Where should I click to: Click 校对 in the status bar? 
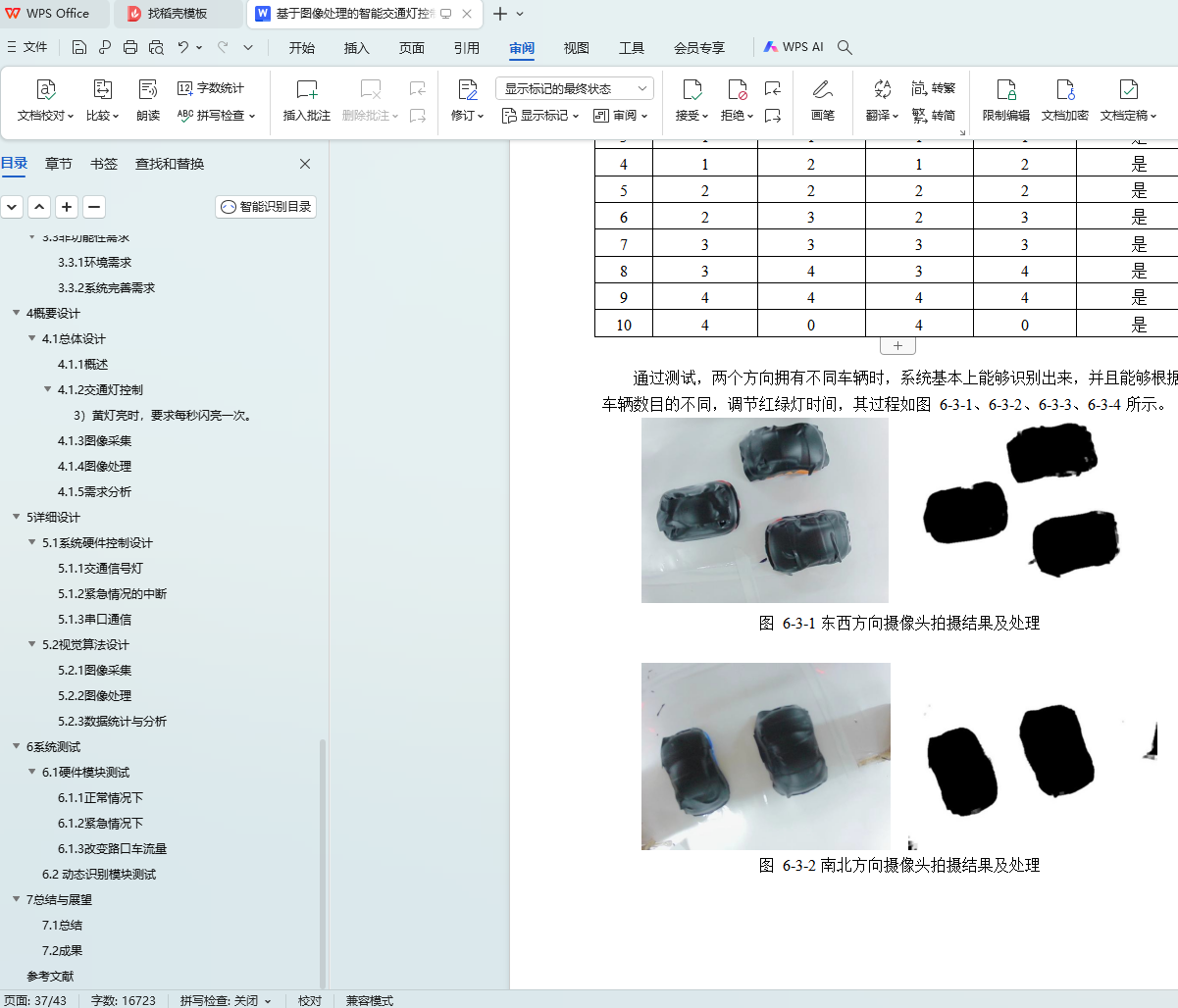click(x=310, y=1000)
